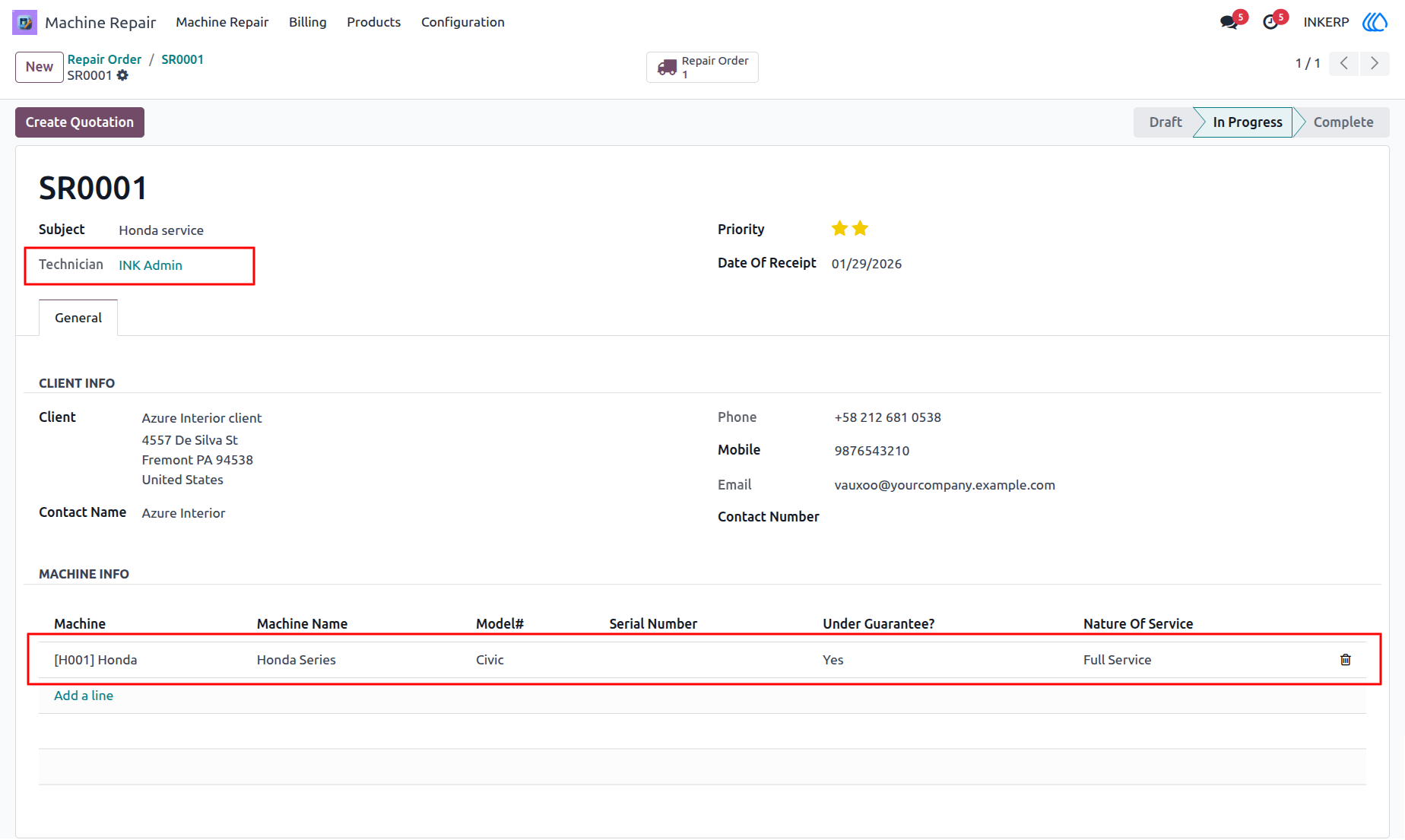Image resolution: width=1405 pixels, height=840 pixels.
Task: Open the Azure Interior client field
Action: (x=201, y=418)
